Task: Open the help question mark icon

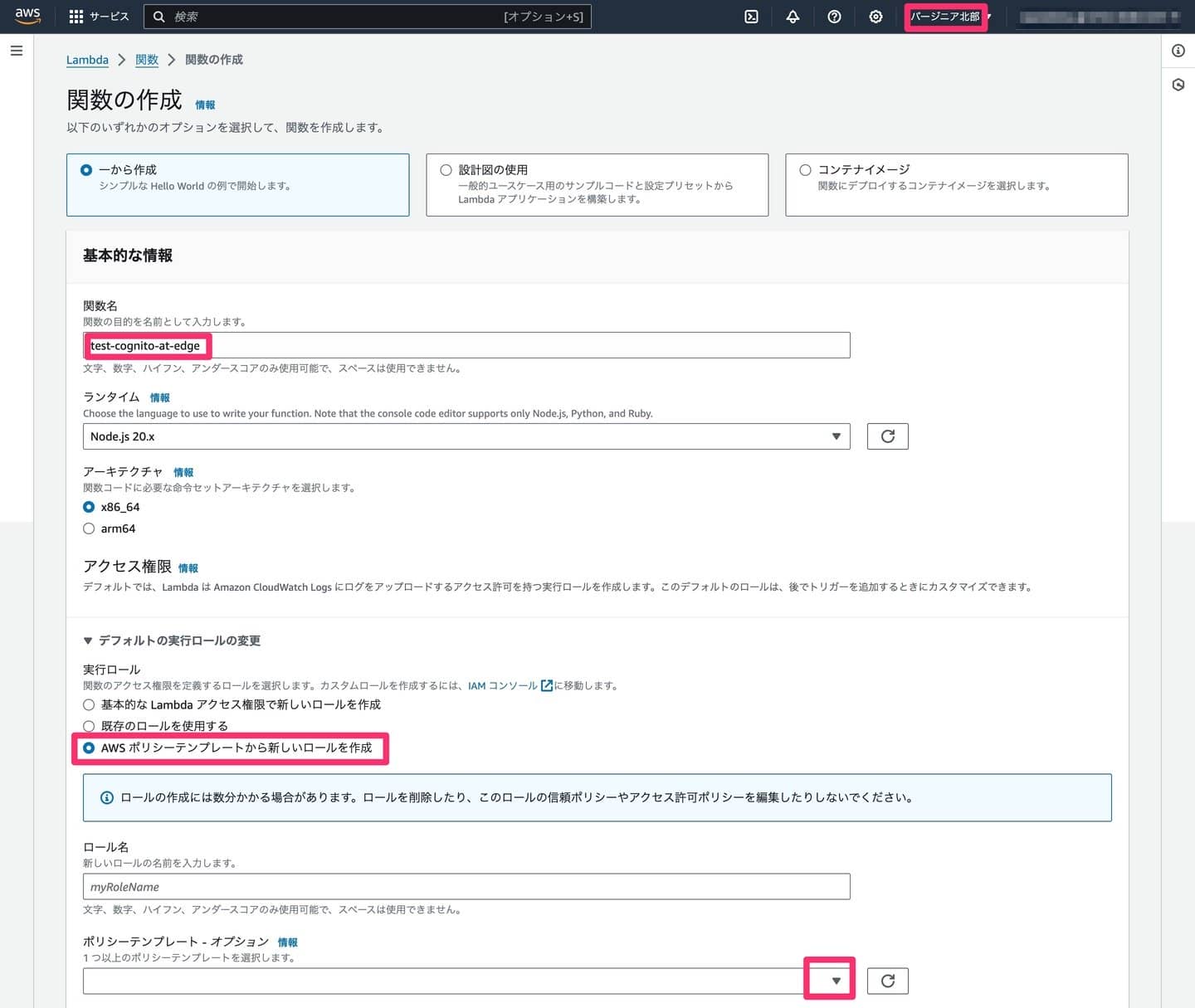Action: (x=834, y=17)
